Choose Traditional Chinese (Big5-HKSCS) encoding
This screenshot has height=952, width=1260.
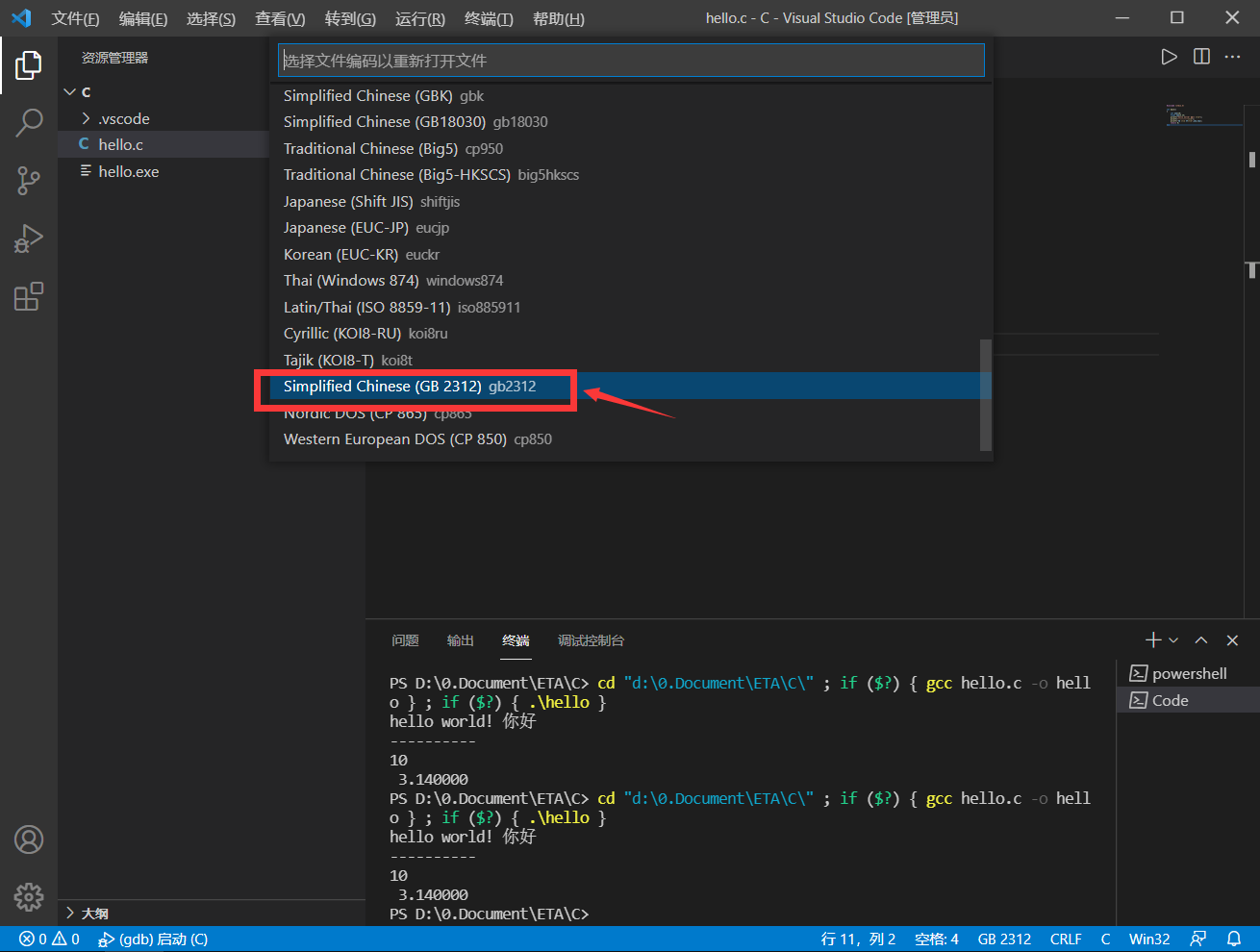(x=631, y=175)
